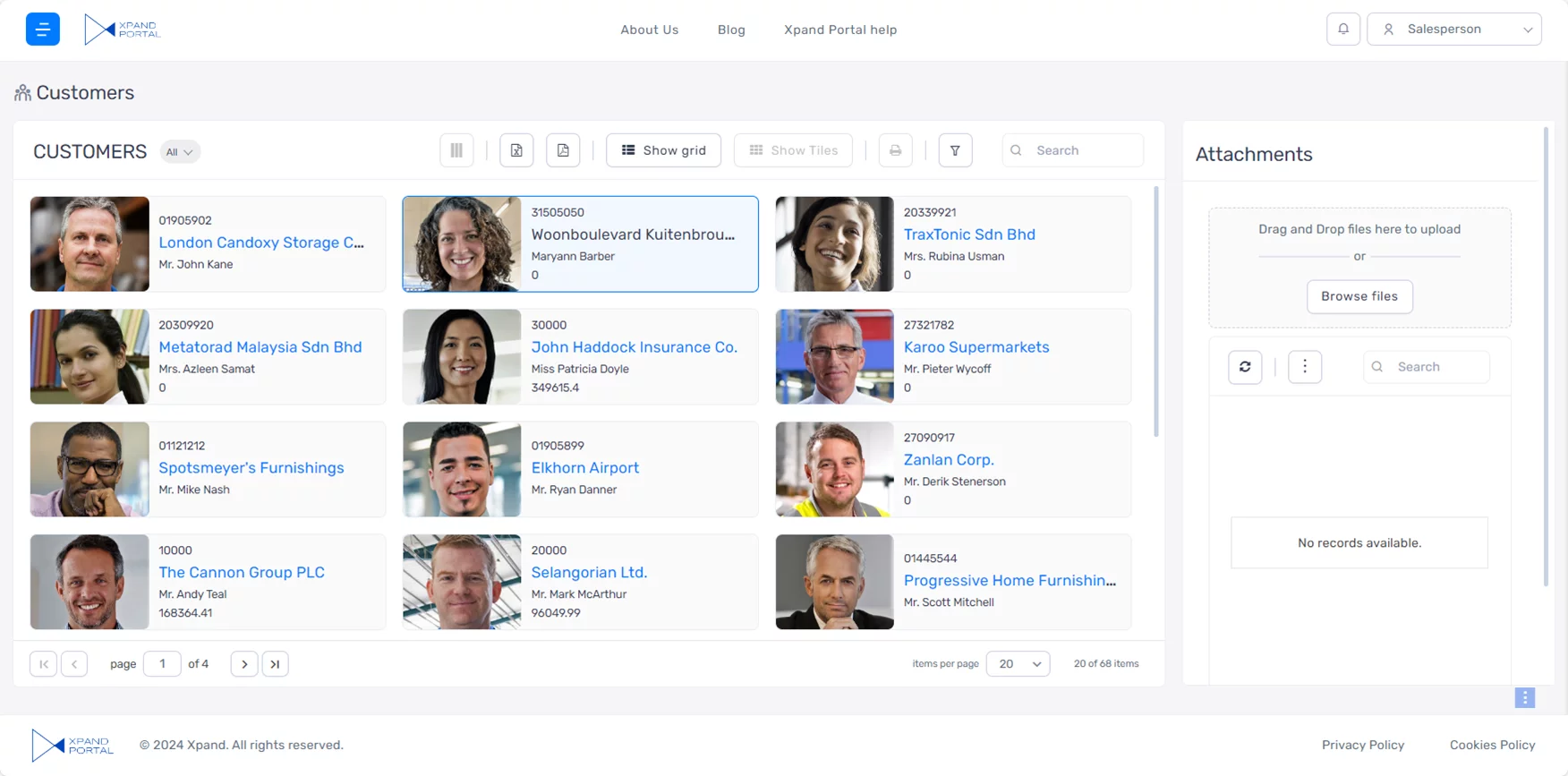Open John Haddock Insurance Co. link

point(634,347)
